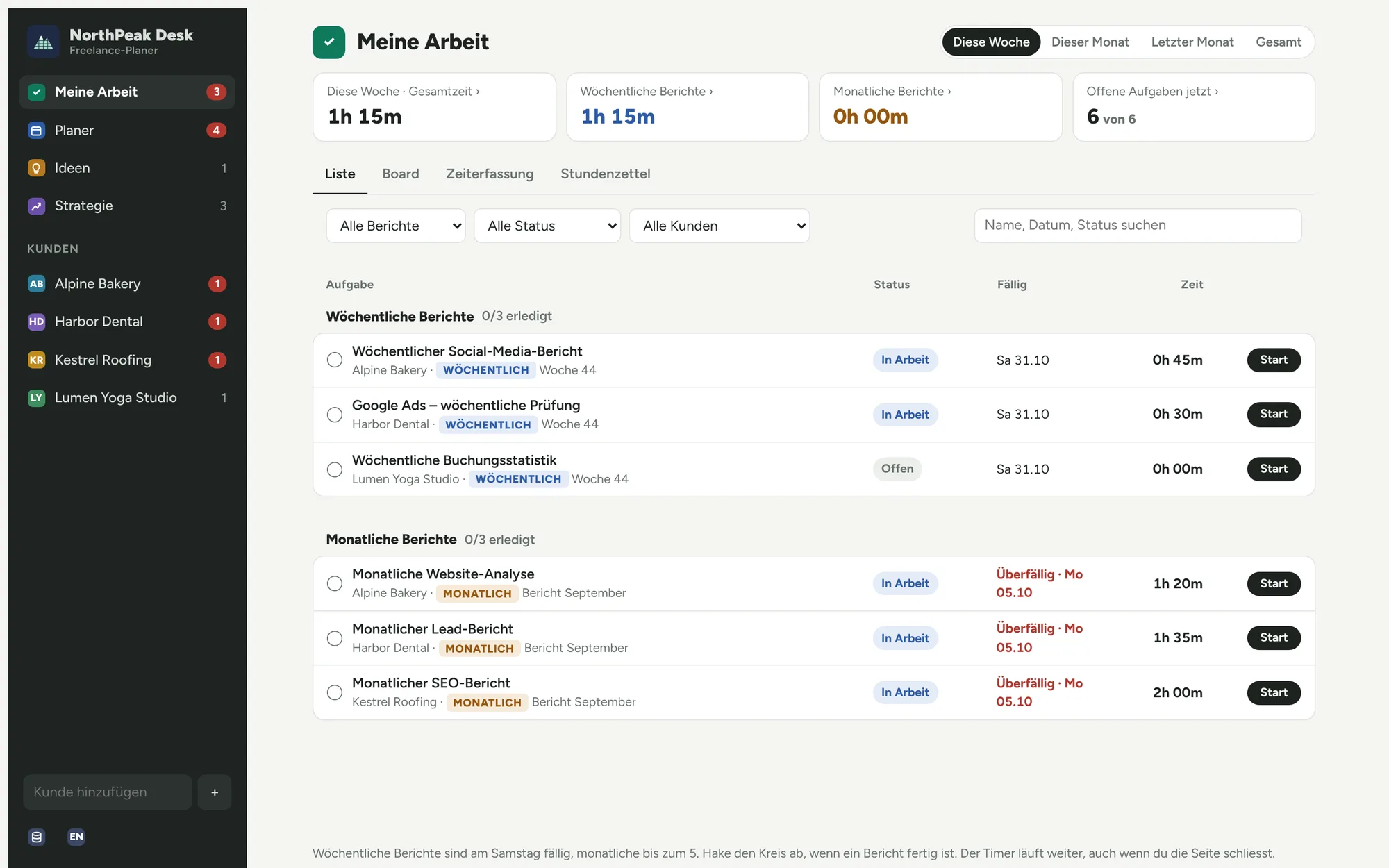Open the Alle Status filter dropdown

547,226
